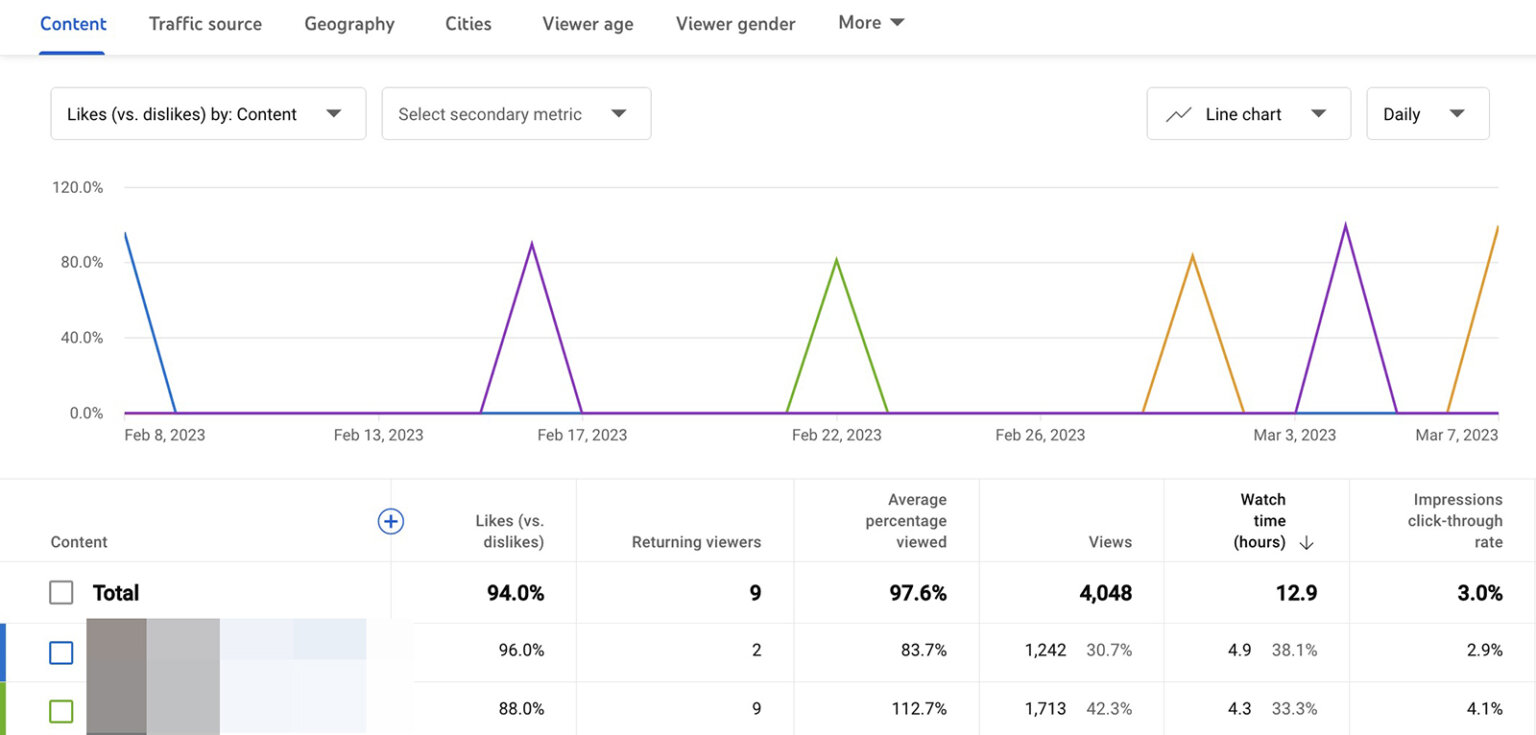Click the Average percentage viewed header

coord(906,520)
